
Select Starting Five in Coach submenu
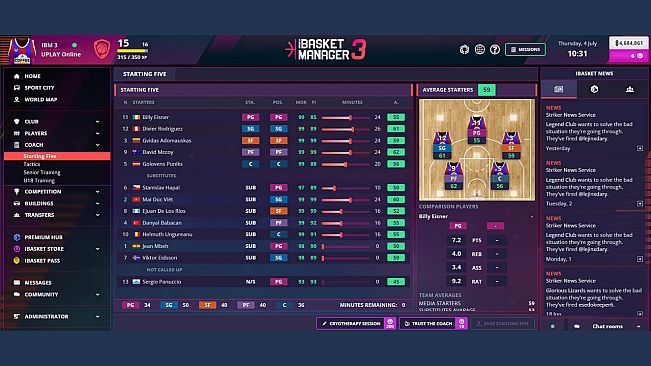tap(57, 156)
